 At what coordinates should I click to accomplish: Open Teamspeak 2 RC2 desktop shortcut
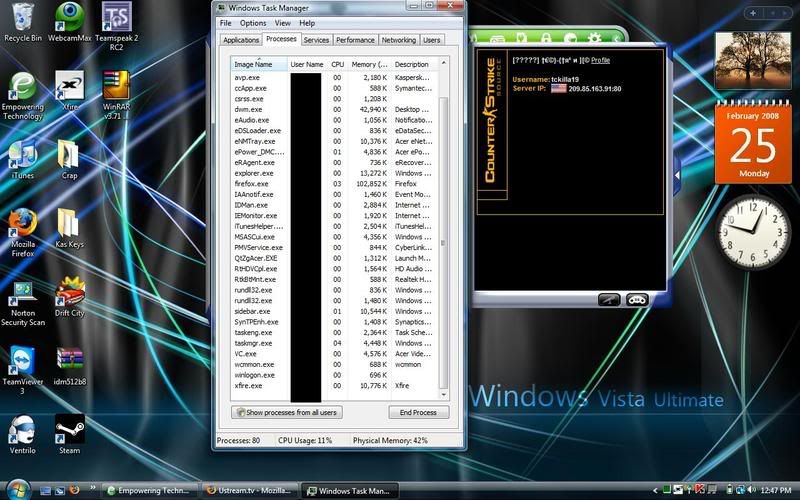(116, 27)
